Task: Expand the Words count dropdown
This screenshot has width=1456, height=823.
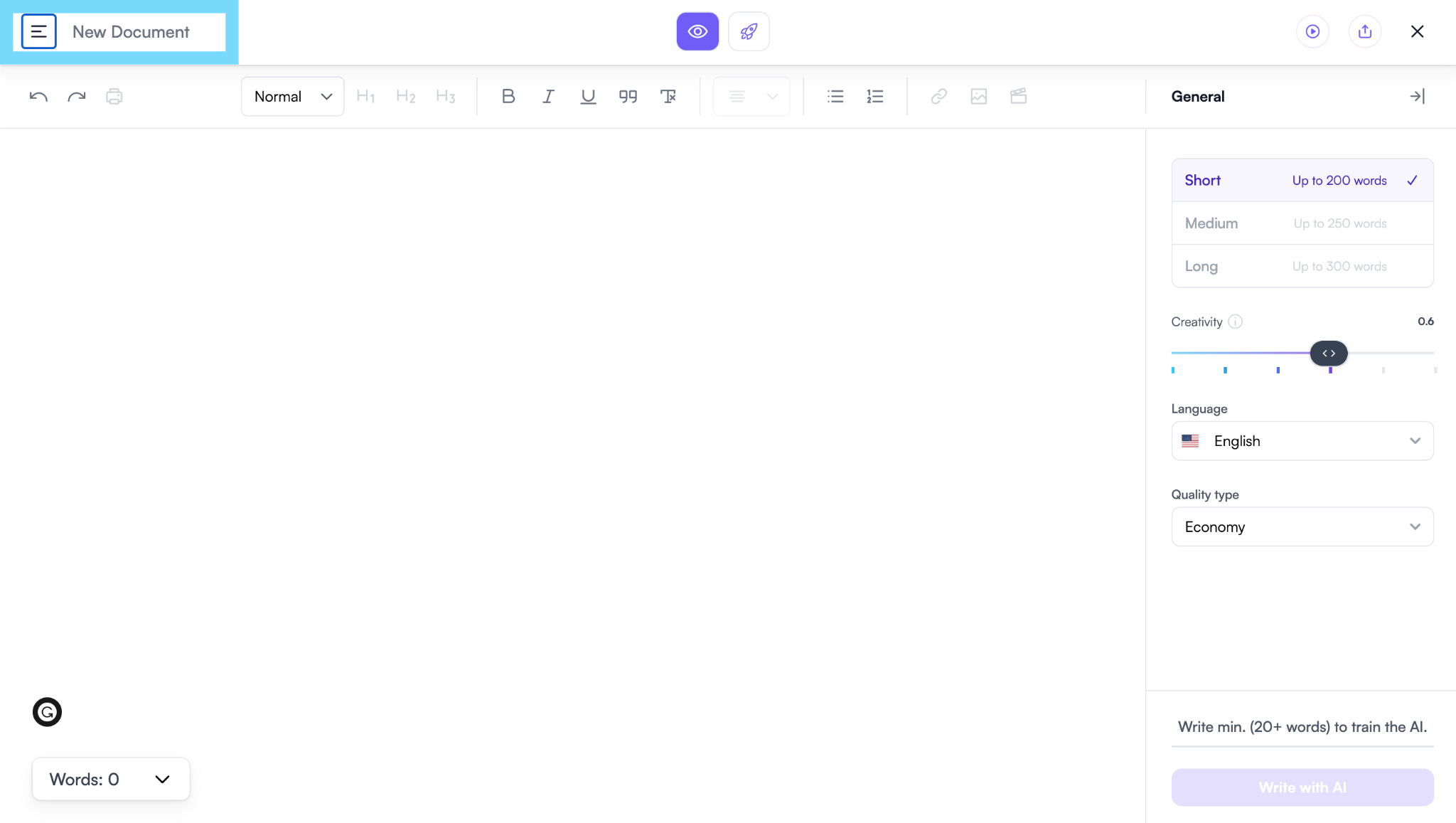Action: [x=111, y=779]
